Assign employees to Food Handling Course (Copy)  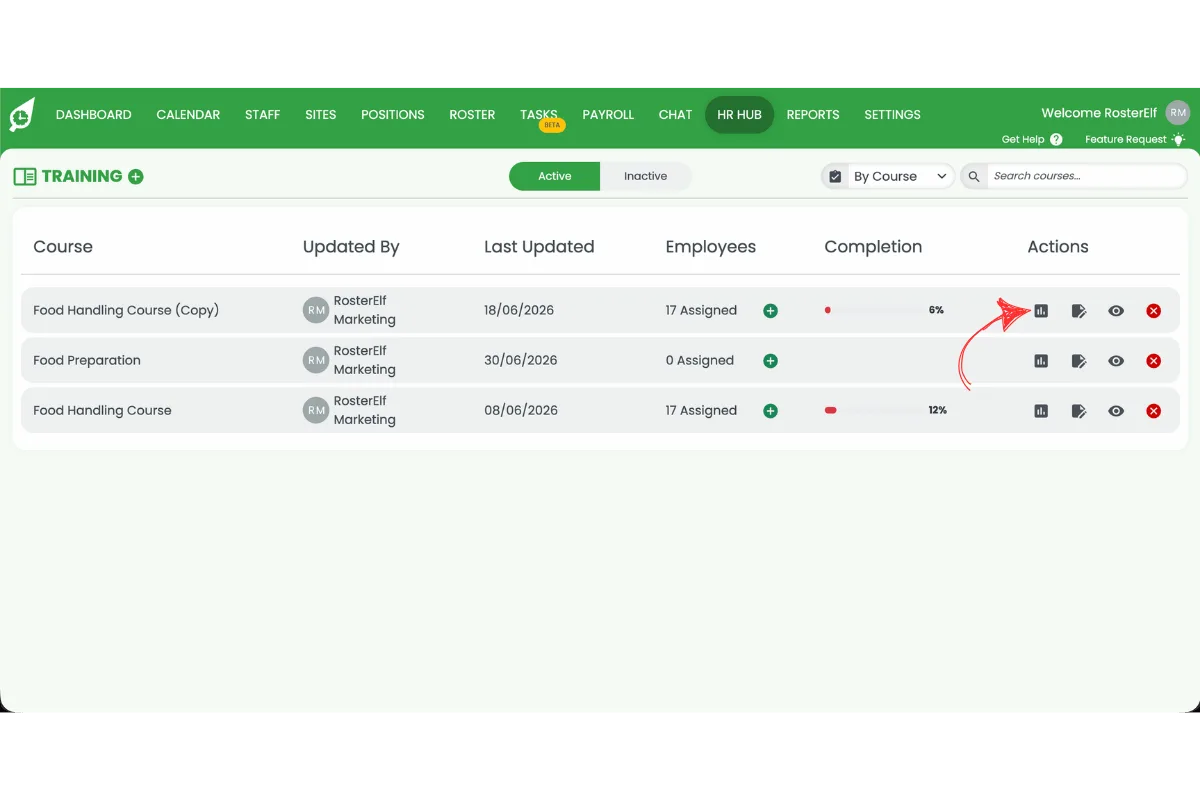770,311
